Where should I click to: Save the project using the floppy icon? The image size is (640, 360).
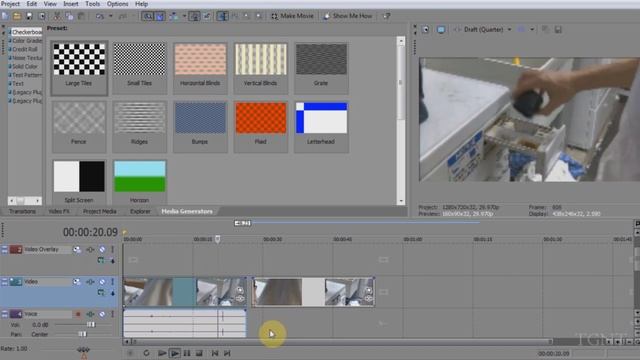coord(29,16)
